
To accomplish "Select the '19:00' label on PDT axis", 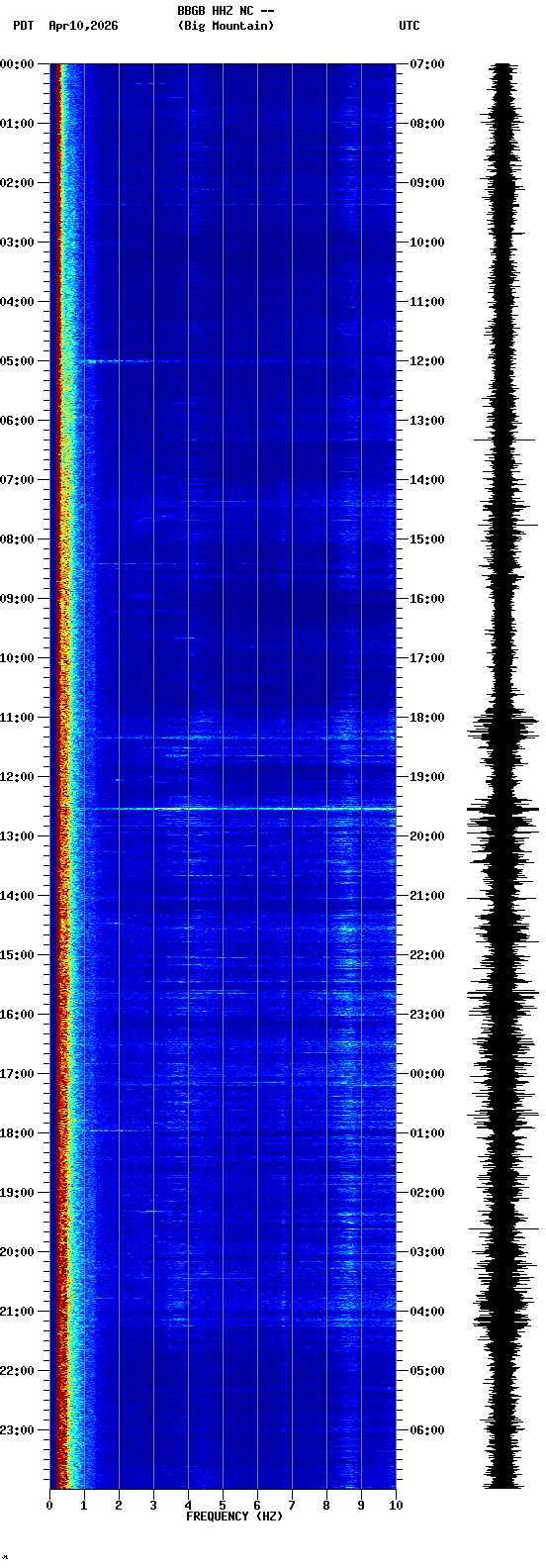I will tap(18, 1193).
